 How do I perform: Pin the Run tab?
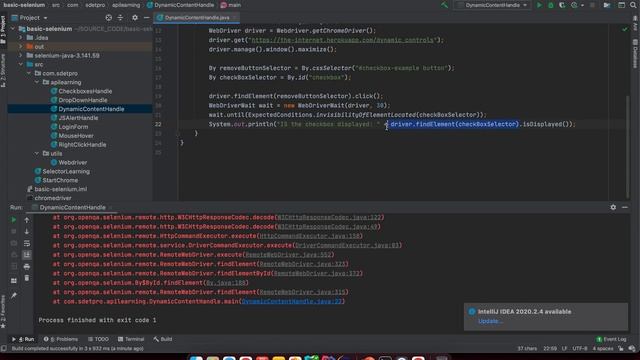pyautogui.click(x=13, y=295)
